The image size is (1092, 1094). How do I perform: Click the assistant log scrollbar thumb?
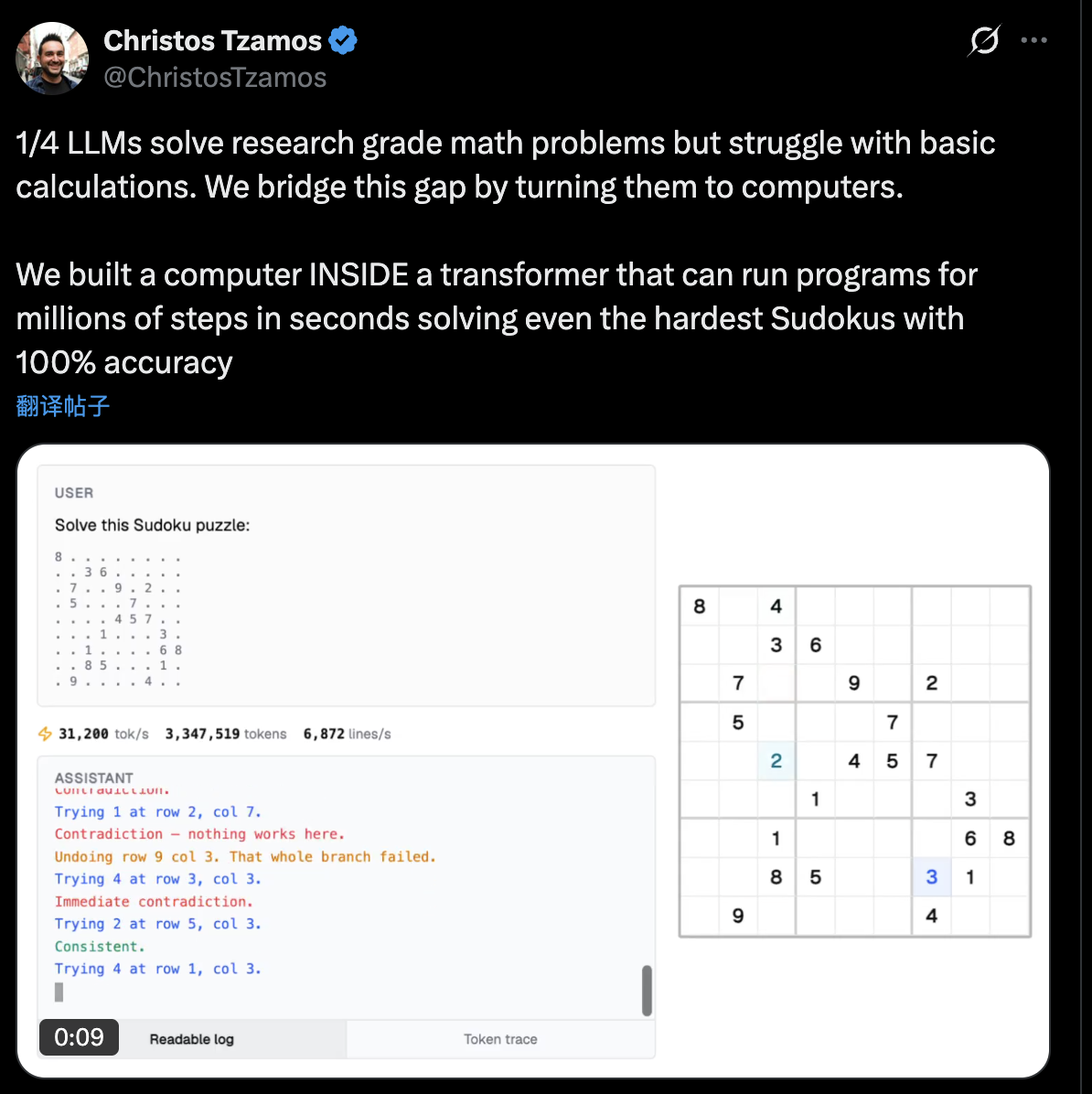point(647,990)
